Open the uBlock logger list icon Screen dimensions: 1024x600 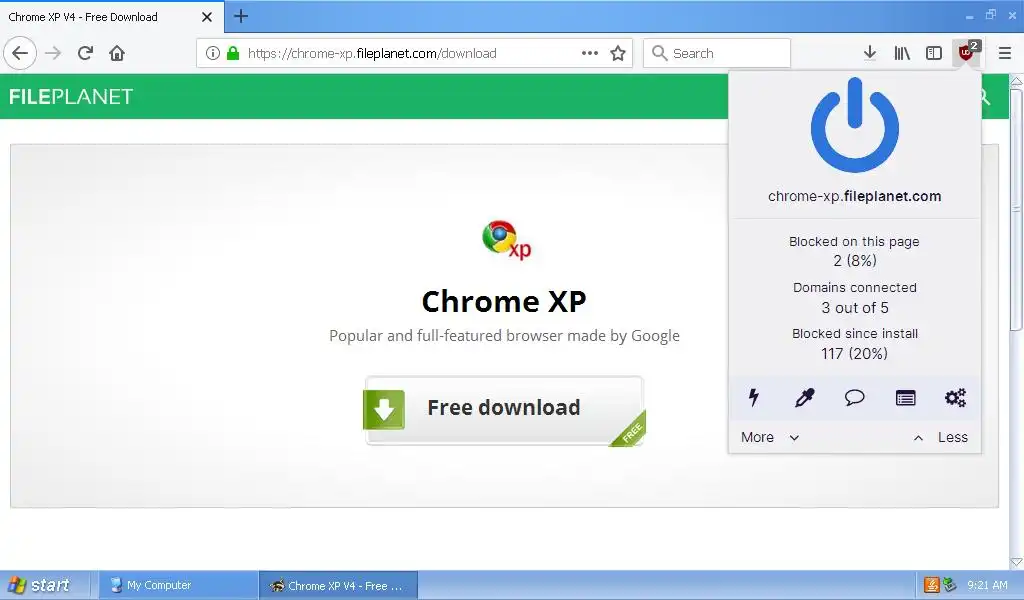click(905, 397)
